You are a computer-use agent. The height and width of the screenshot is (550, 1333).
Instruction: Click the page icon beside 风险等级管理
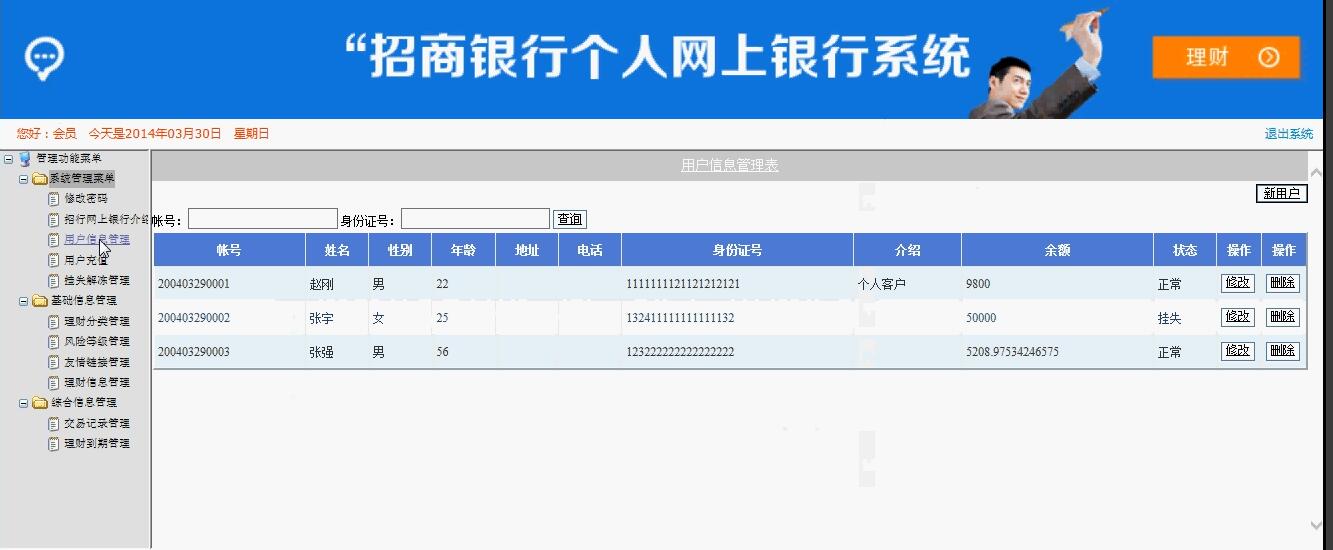pos(54,342)
